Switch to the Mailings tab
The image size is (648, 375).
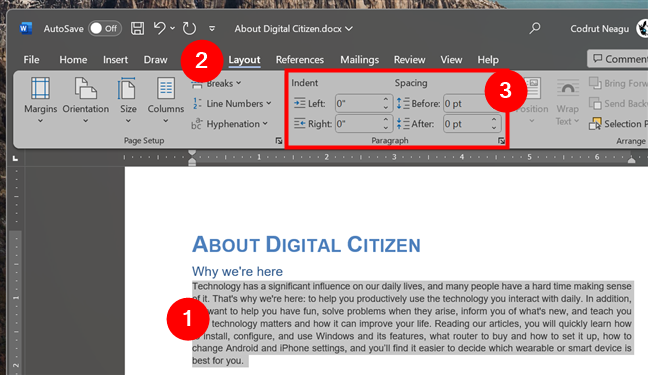(x=360, y=60)
